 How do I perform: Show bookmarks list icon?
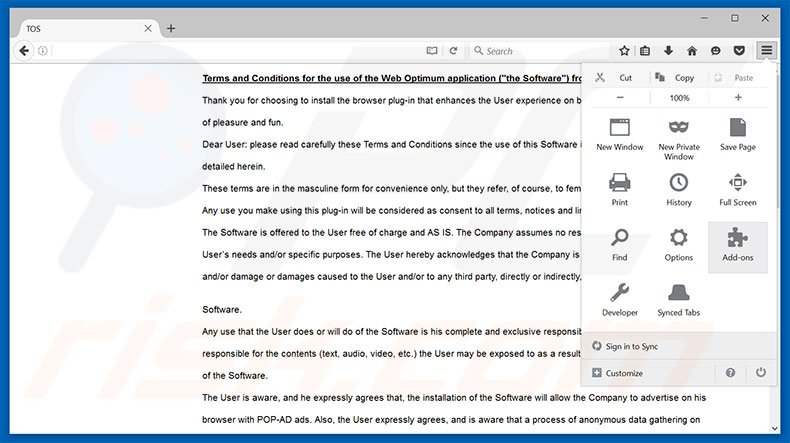point(645,50)
